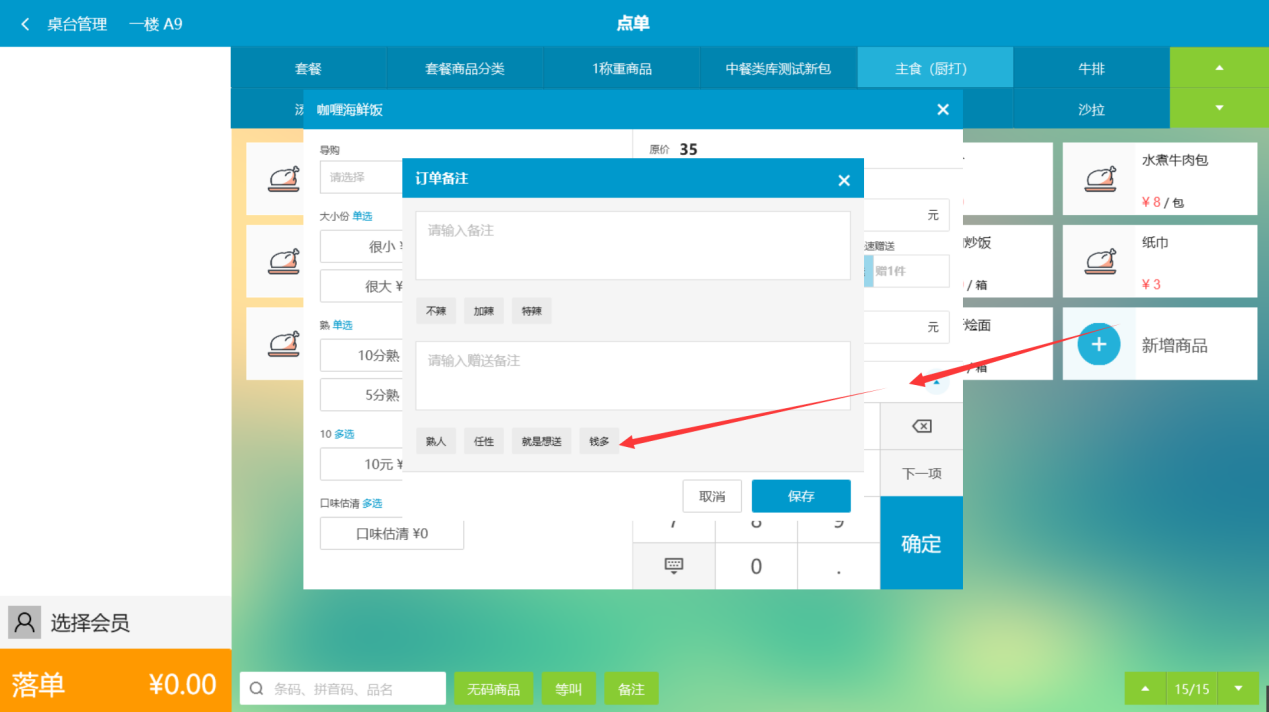This screenshot has width=1269, height=712.
Task: Choose the 10分熟 doneness option
Action: pyautogui.click(x=362, y=355)
